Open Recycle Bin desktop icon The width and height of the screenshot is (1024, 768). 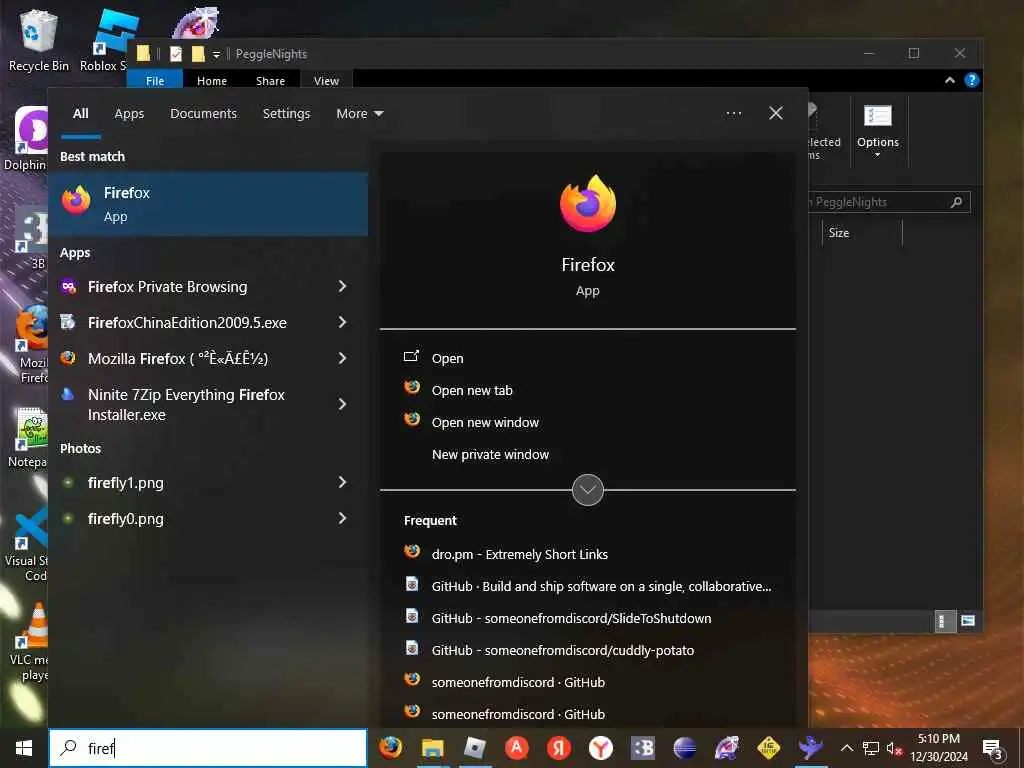(39, 39)
